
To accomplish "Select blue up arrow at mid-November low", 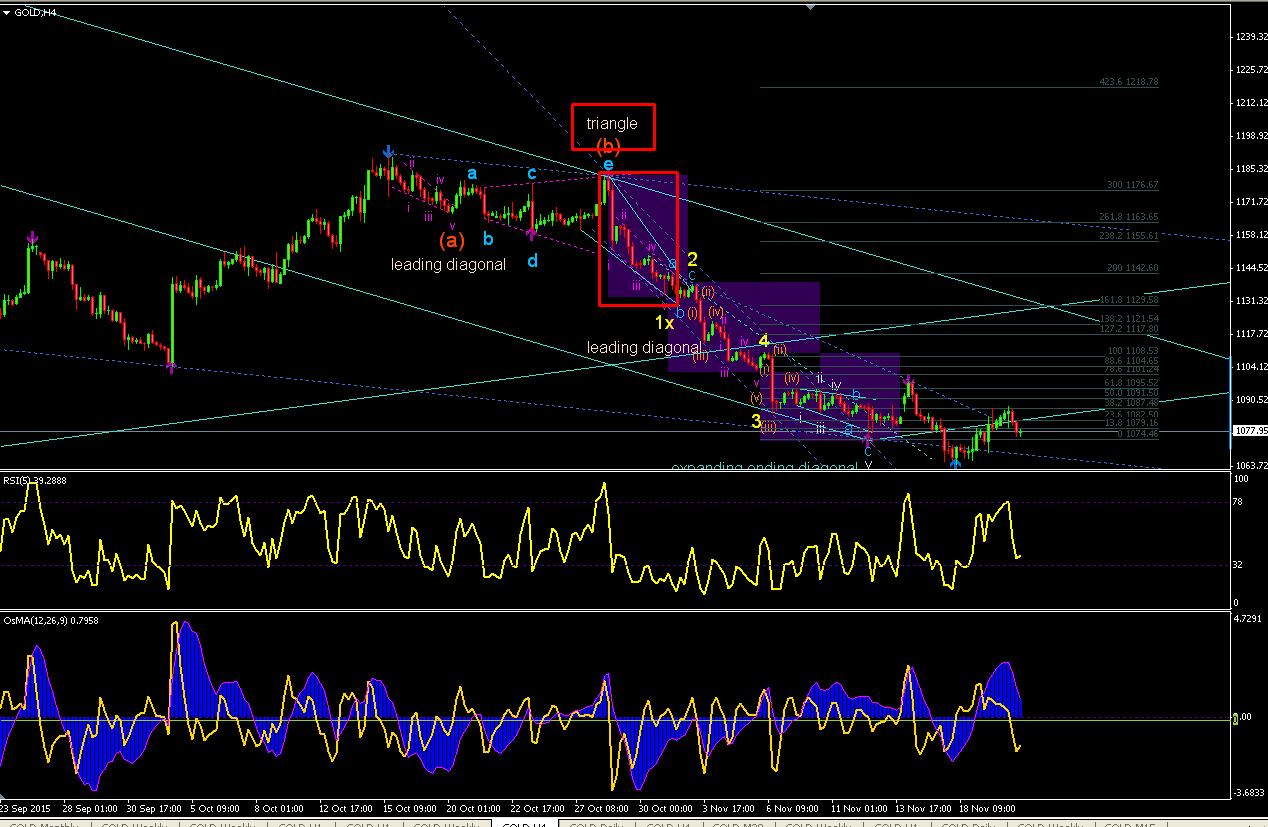I will [x=955, y=463].
